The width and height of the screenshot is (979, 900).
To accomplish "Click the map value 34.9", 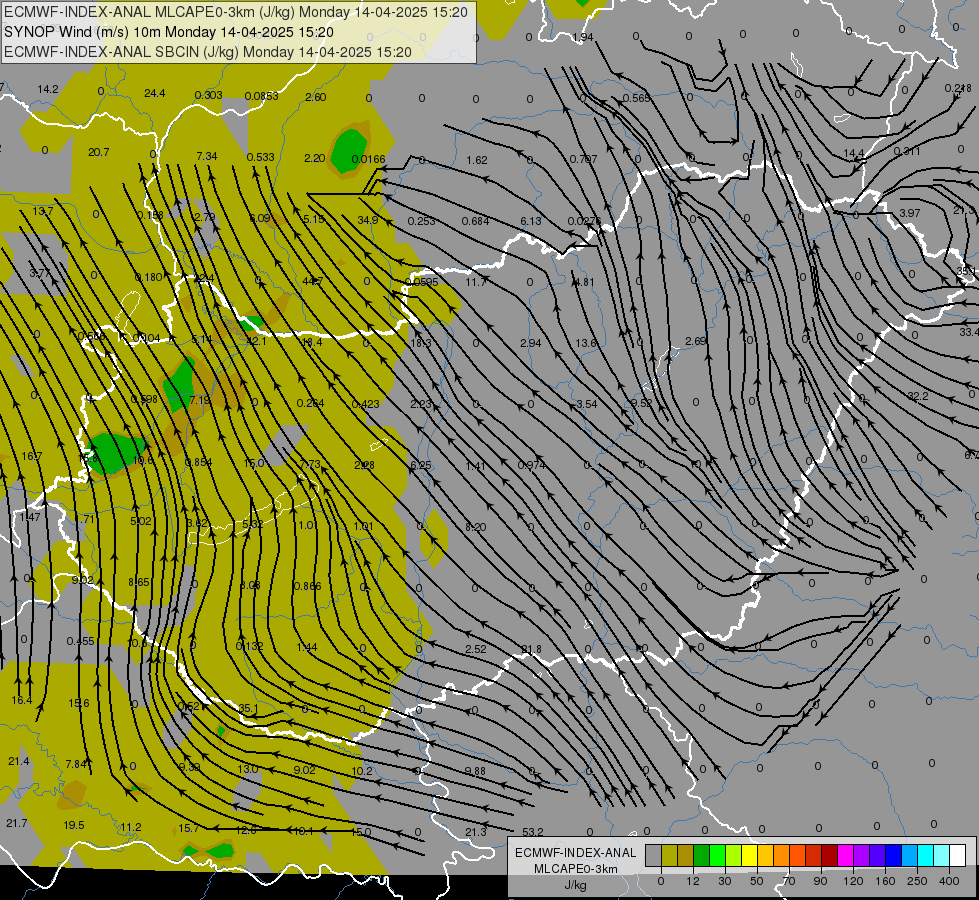I will (368, 220).
